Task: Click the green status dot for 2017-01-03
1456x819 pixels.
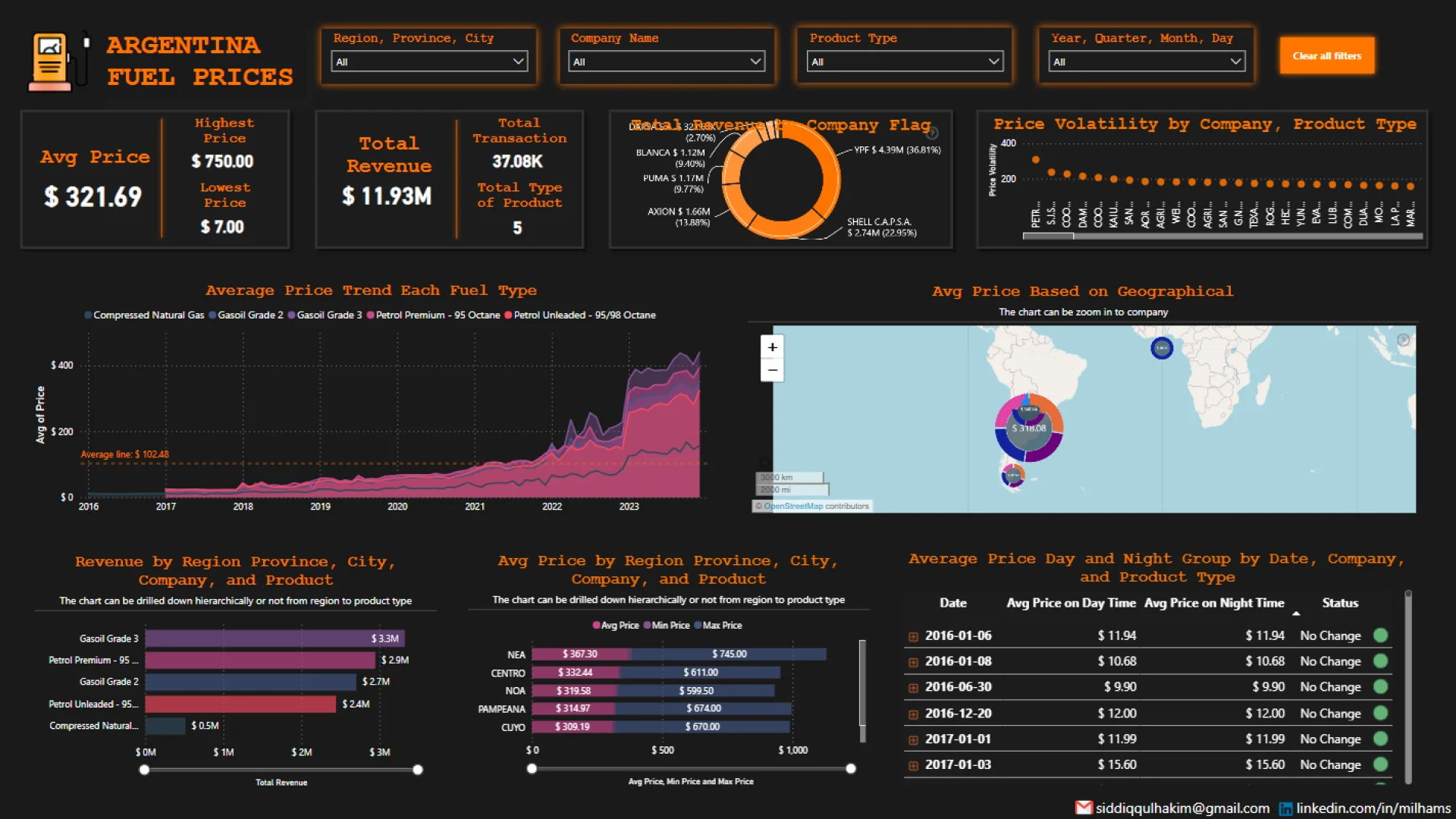Action: [x=1381, y=765]
